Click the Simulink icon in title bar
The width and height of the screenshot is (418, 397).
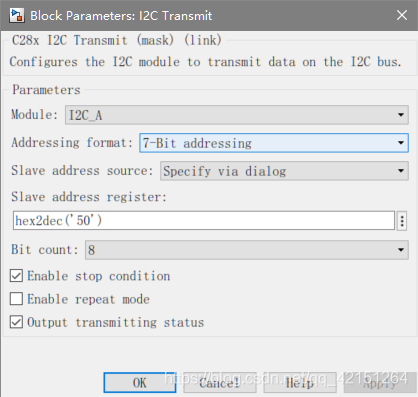pos(17,16)
